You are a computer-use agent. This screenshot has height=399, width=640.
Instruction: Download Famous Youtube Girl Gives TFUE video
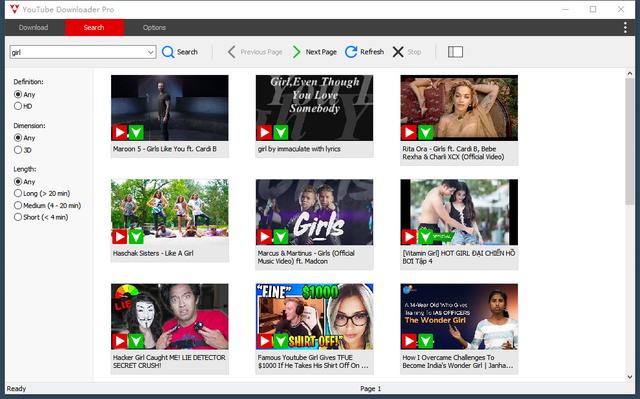(280, 341)
